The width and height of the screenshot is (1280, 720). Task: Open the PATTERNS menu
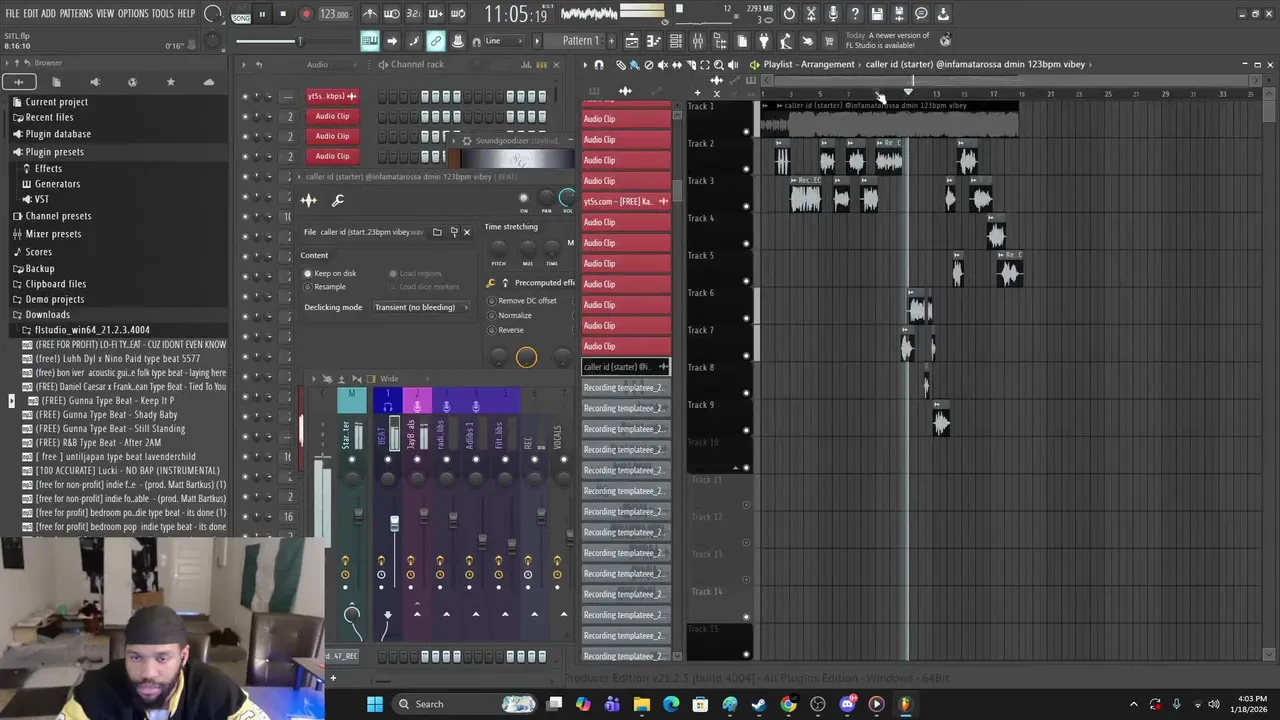point(76,14)
